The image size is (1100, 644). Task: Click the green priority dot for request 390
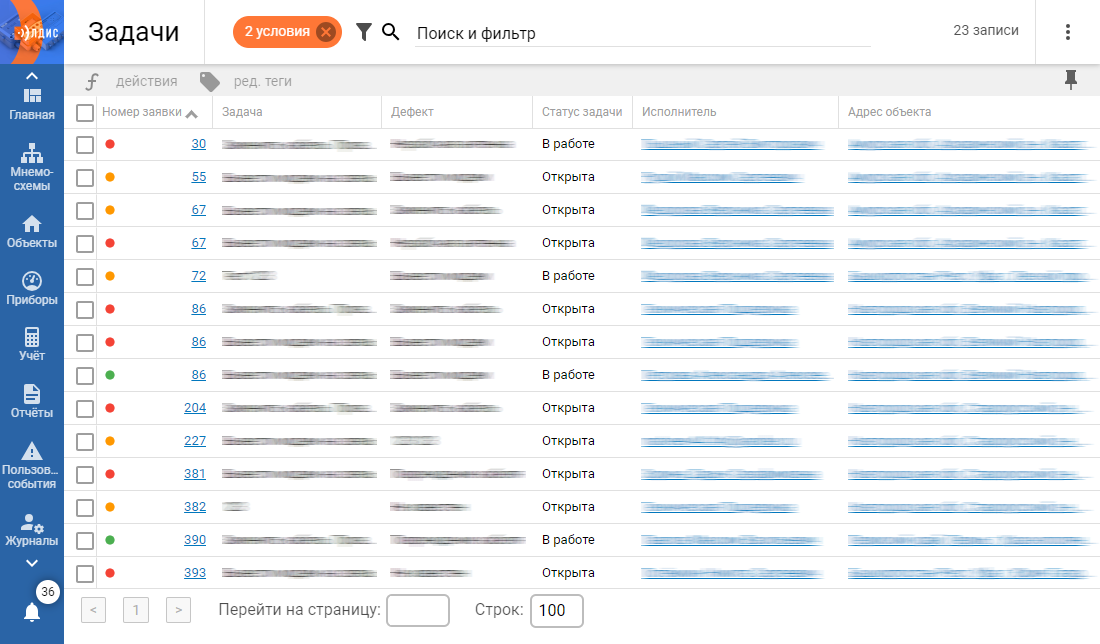coord(110,539)
